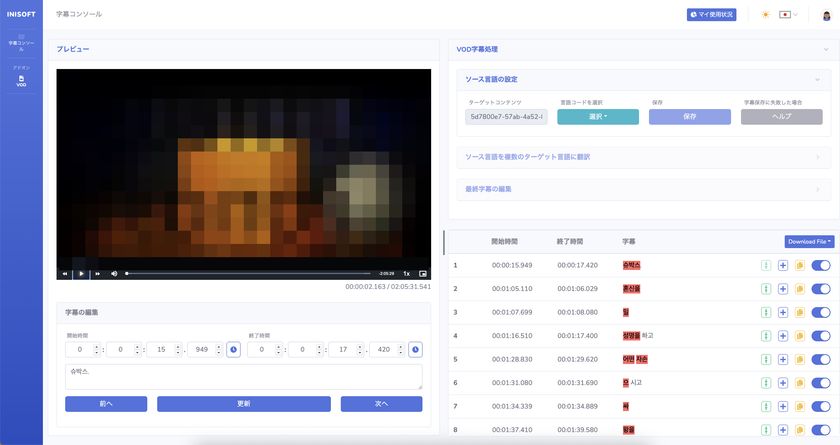Play the preview video

click(81, 273)
